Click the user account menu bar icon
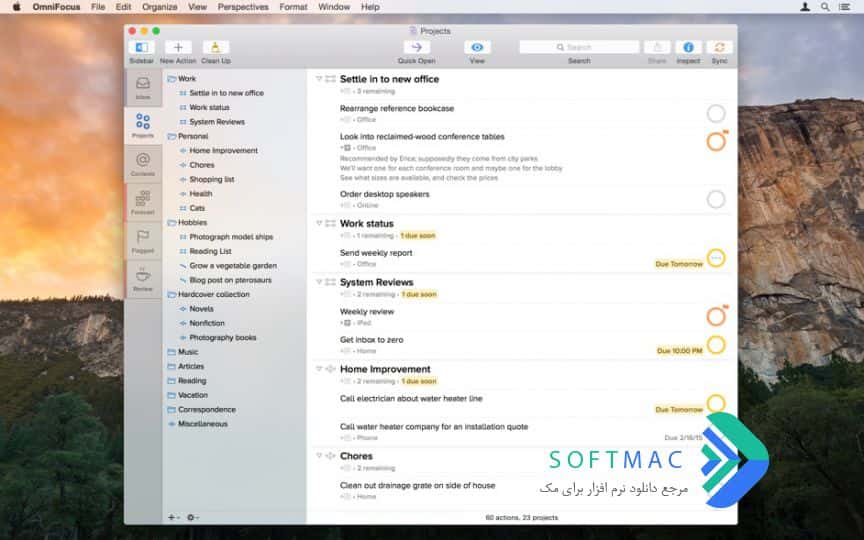This screenshot has width=864, height=540. click(805, 7)
